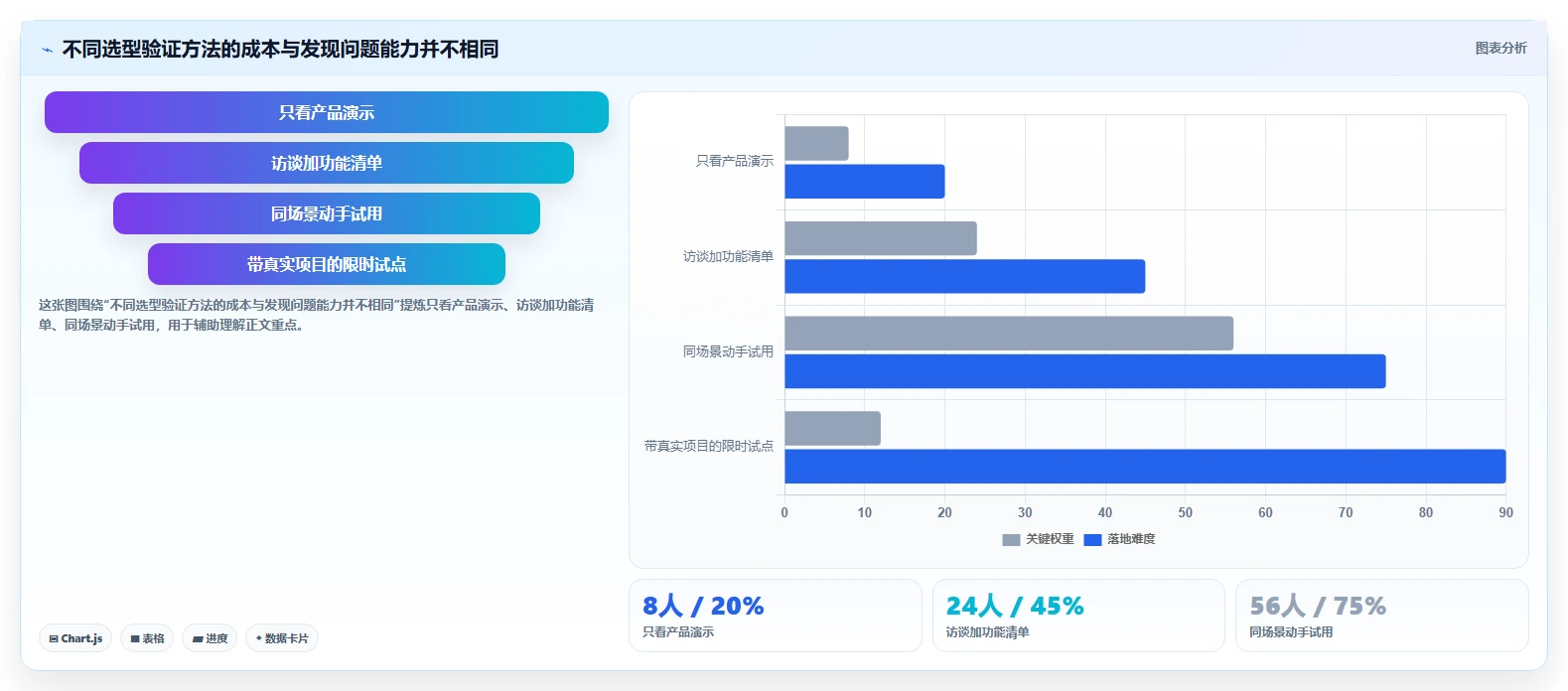Select the 同场景动手试用 funnel stage

pyautogui.click(x=327, y=213)
